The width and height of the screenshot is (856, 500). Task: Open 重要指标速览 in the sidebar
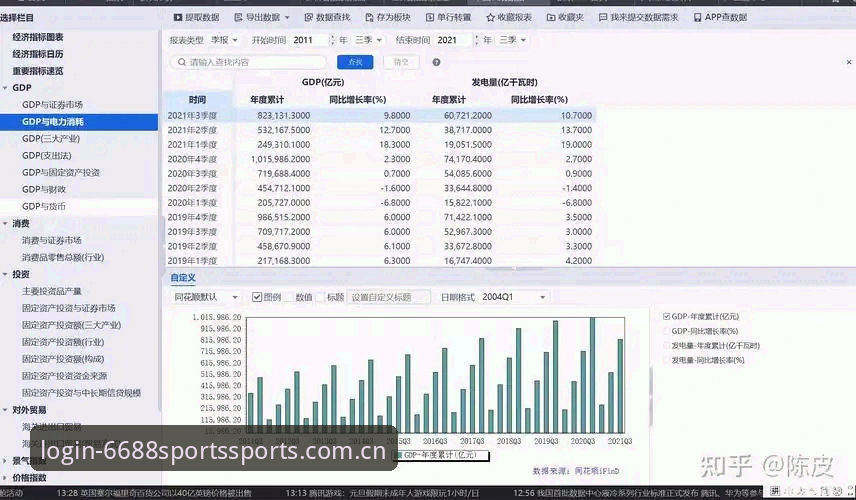point(38,70)
